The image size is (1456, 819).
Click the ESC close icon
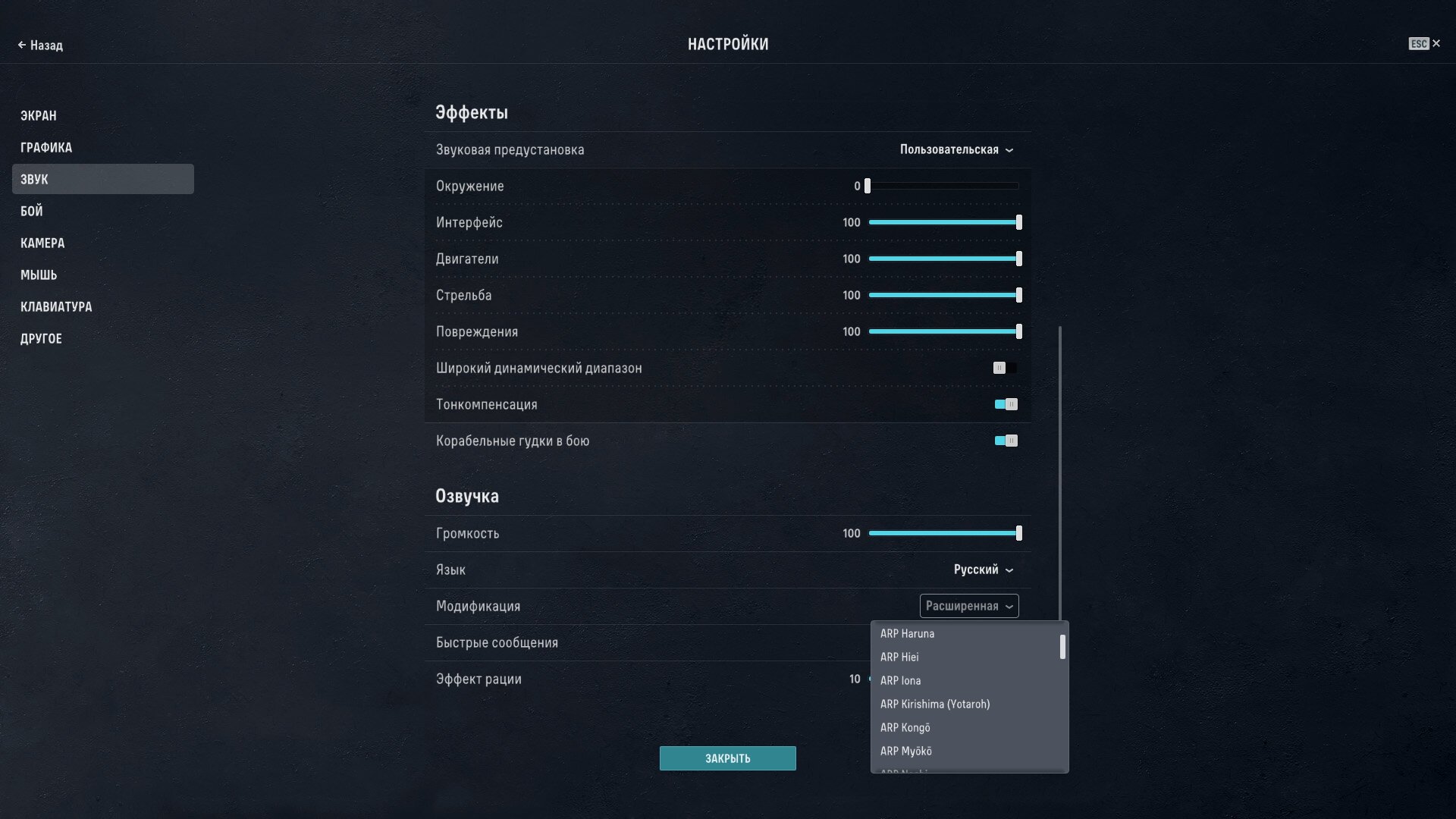pyautogui.click(x=1436, y=44)
